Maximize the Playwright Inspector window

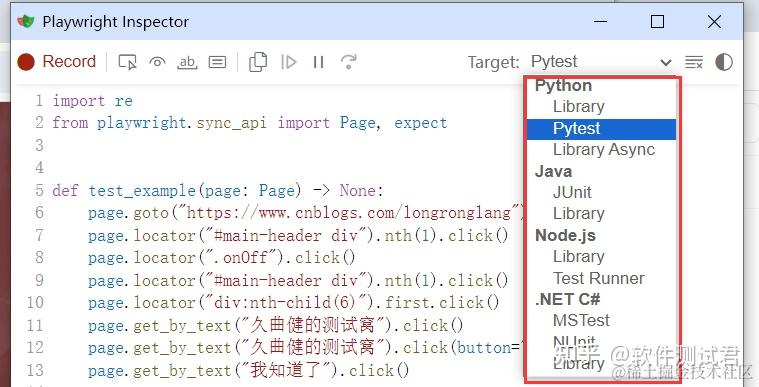(x=657, y=21)
